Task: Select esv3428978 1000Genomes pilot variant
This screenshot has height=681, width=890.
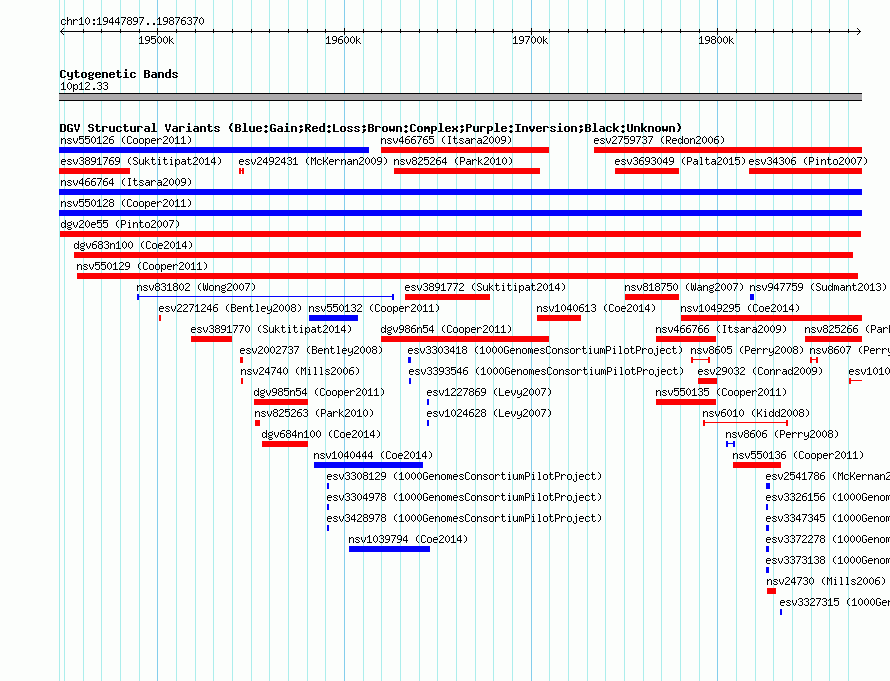Action: point(464,518)
